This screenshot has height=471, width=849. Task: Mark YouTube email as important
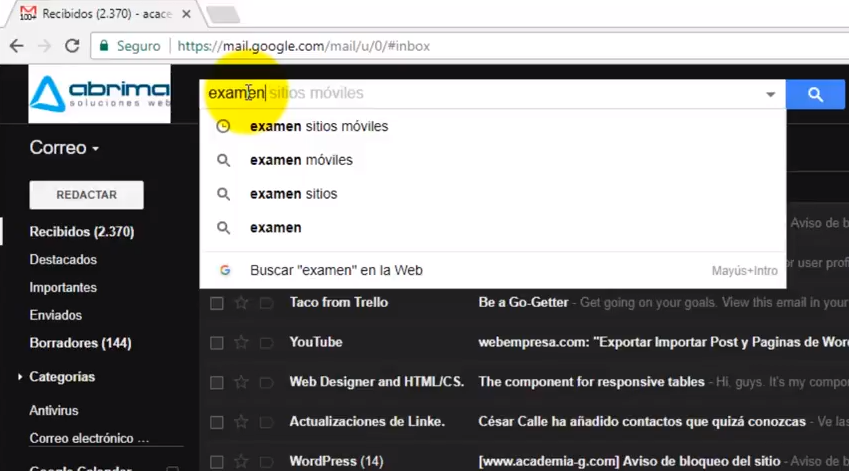[x=266, y=343]
